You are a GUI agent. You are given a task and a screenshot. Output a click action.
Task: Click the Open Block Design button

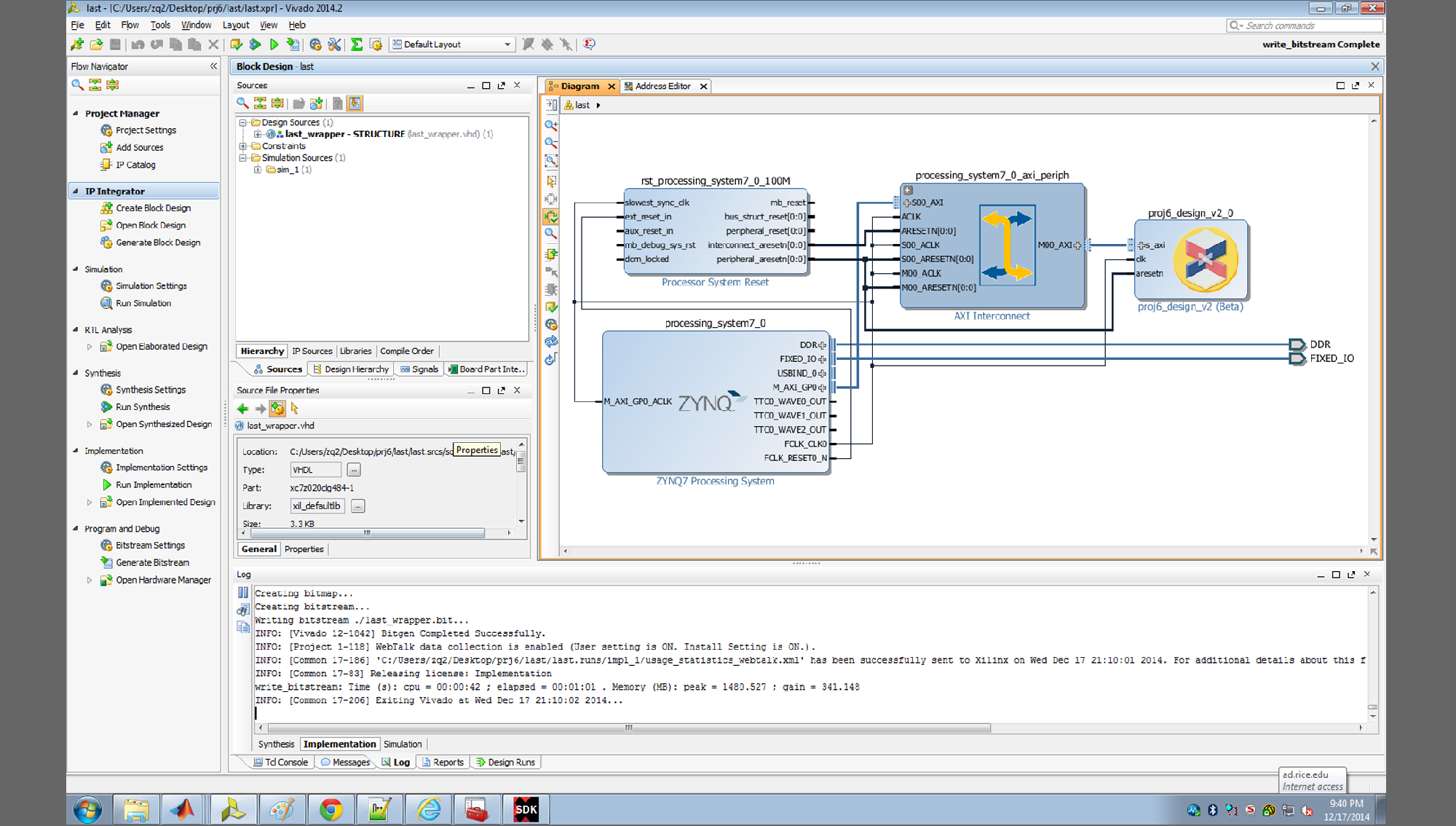coord(148,224)
